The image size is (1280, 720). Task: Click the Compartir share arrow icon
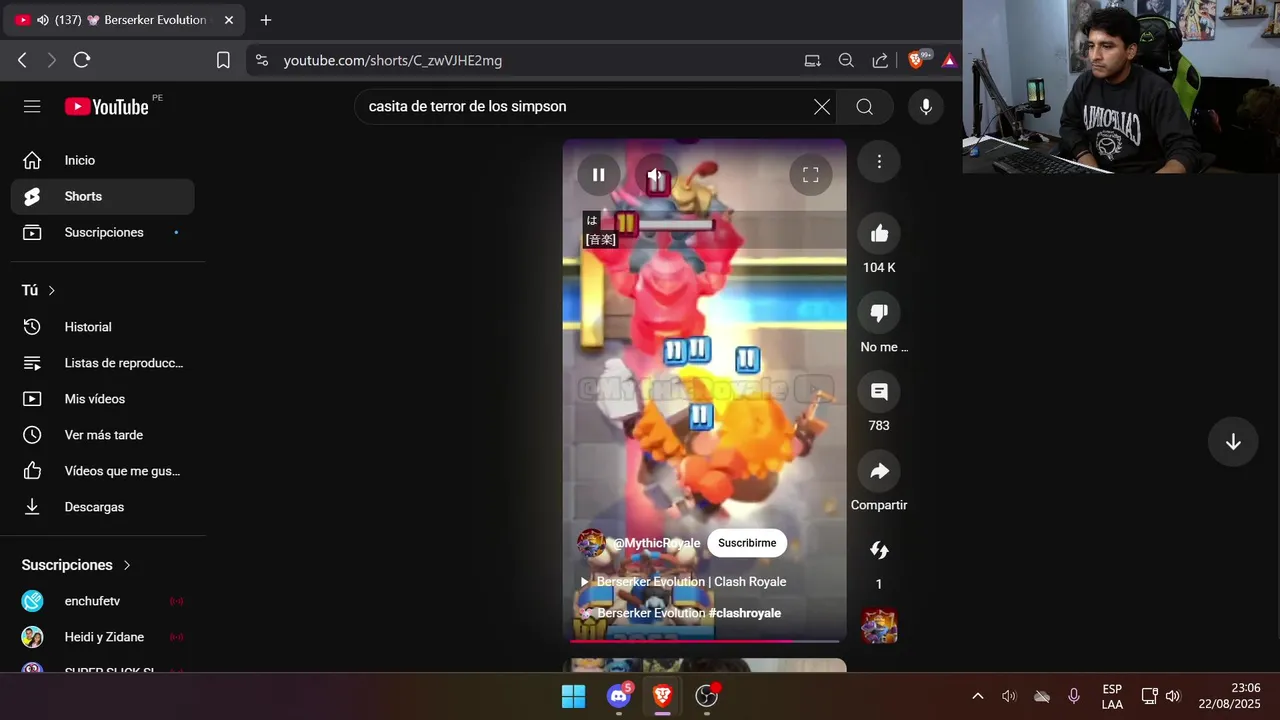[x=879, y=471]
